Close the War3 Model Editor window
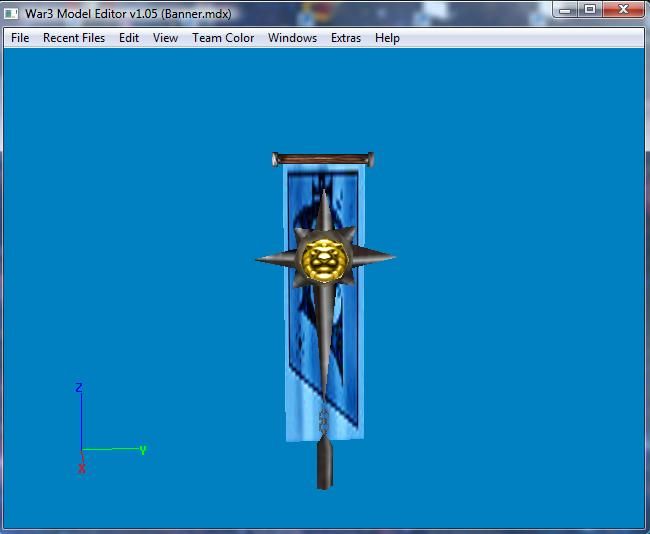Viewport: 650px width, 534px height. 623,10
